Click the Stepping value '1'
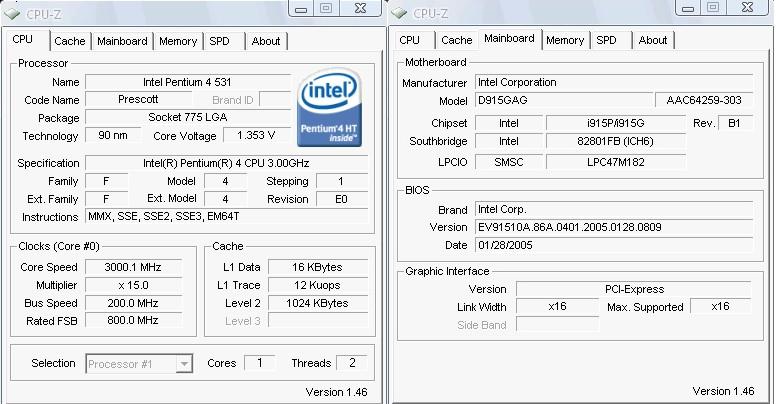The width and height of the screenshot is (776, 404). click(341, 181)
